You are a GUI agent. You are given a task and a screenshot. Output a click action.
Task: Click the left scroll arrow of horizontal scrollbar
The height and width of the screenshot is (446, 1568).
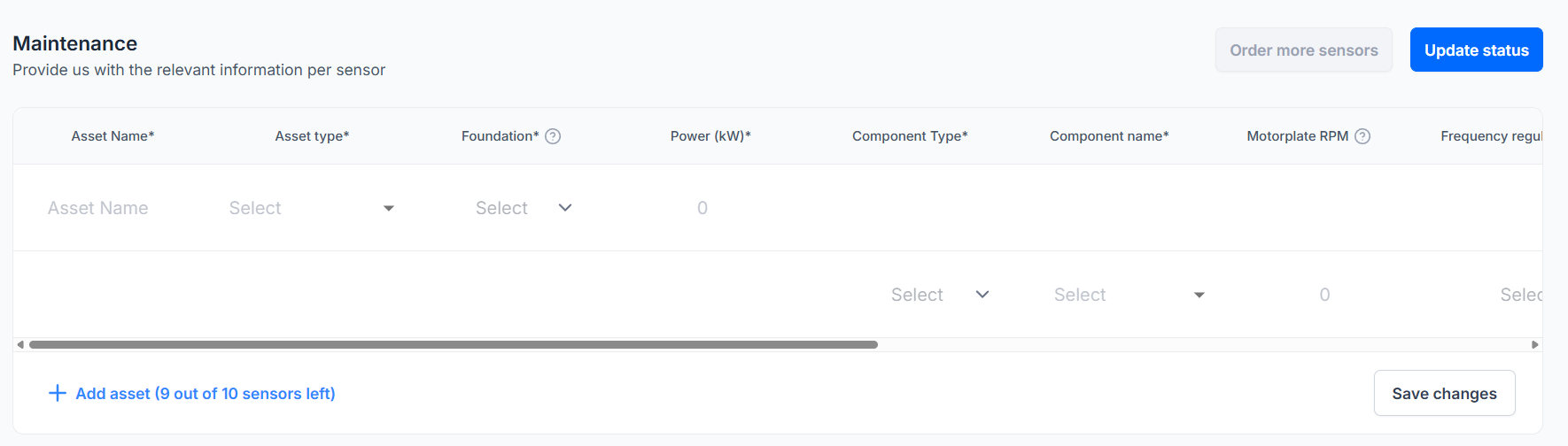tap(20, 344)
